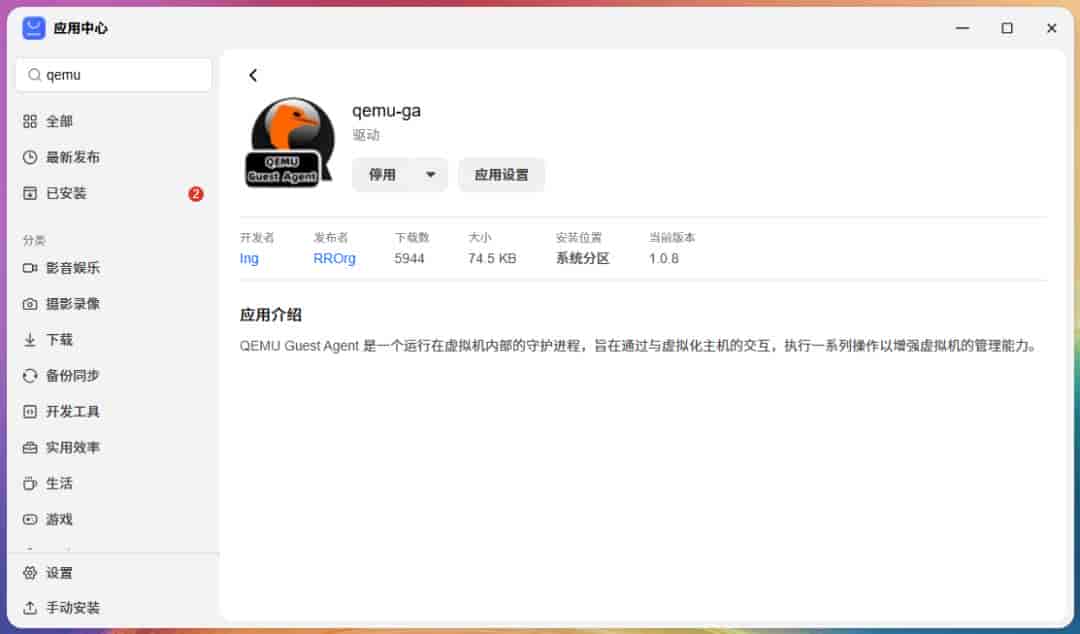Click the install location 系统分区

[583, 258]
